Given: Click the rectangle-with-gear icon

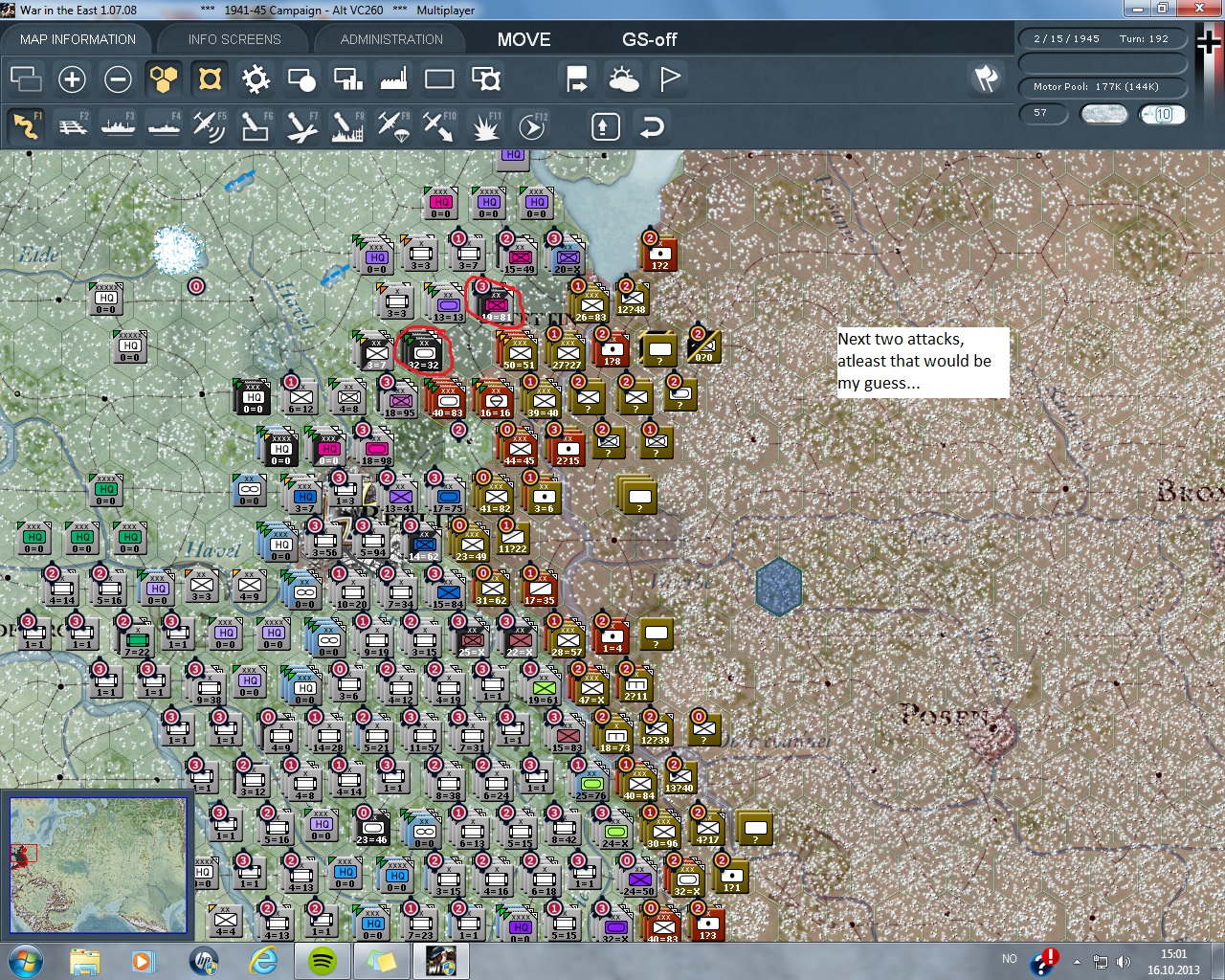Looking at the screenshot, I should [x=486, y=79].
